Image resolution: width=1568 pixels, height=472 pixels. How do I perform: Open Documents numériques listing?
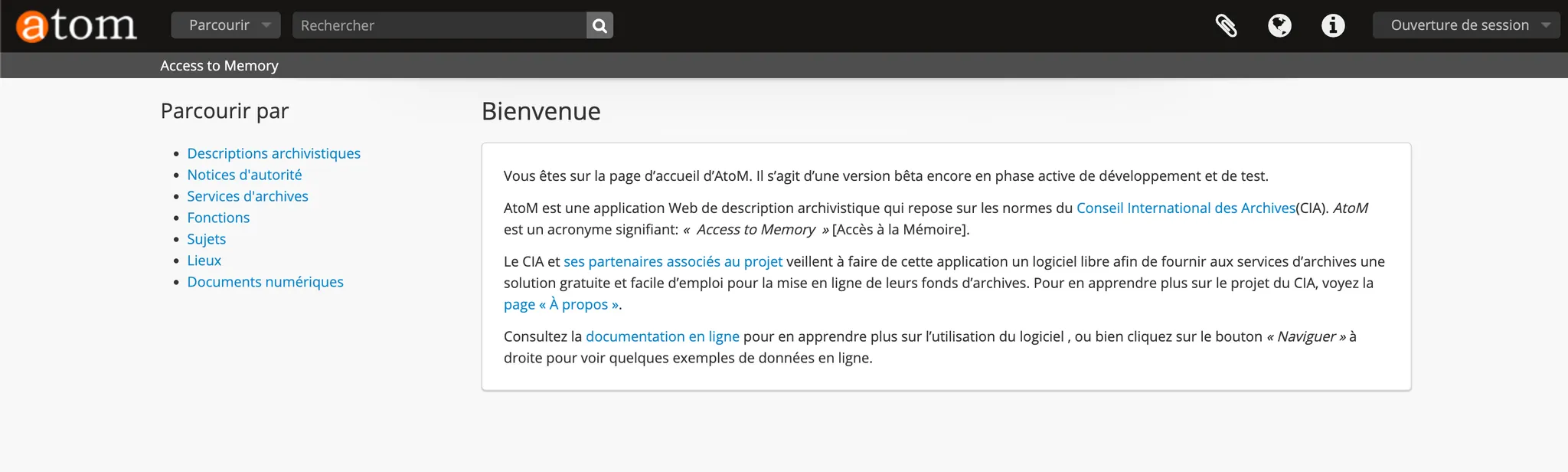coord(265,282)
